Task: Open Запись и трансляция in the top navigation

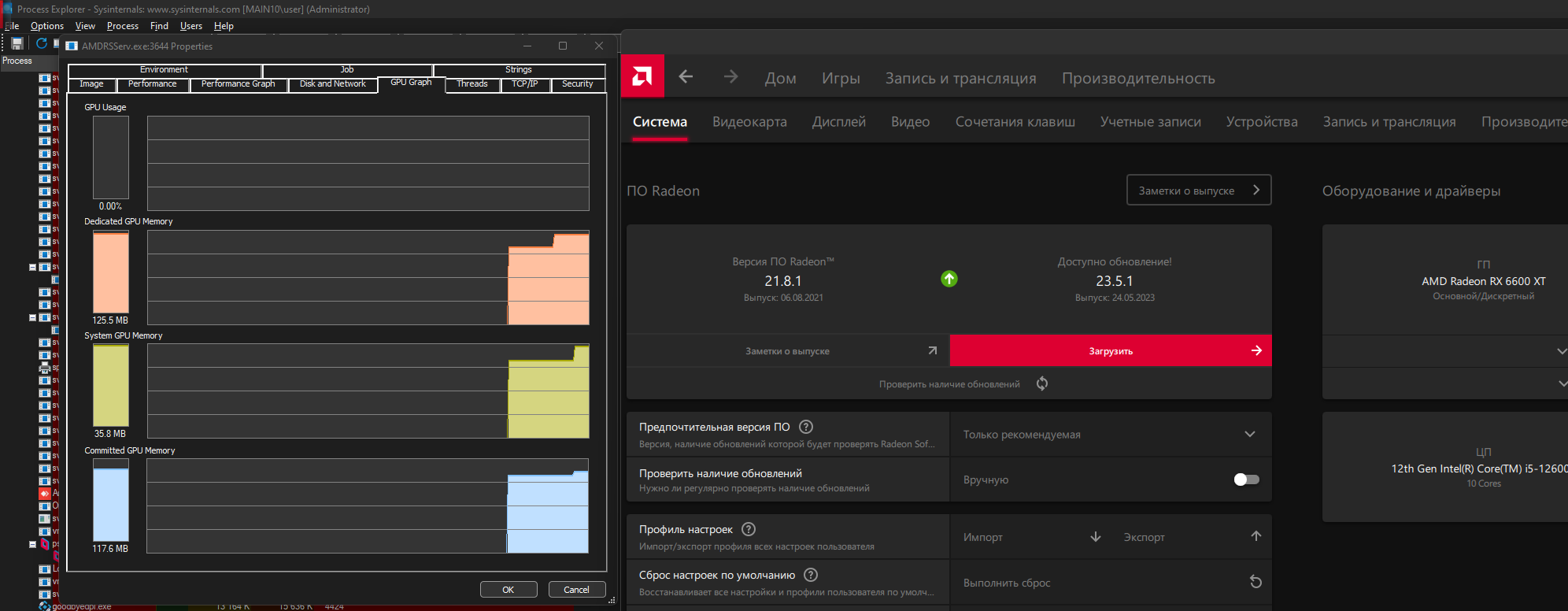Action: 960,78
